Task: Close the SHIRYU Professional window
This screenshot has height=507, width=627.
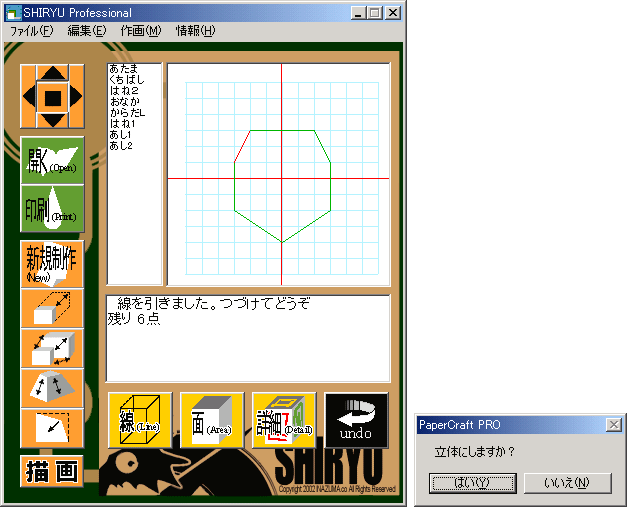Action: 393,13
